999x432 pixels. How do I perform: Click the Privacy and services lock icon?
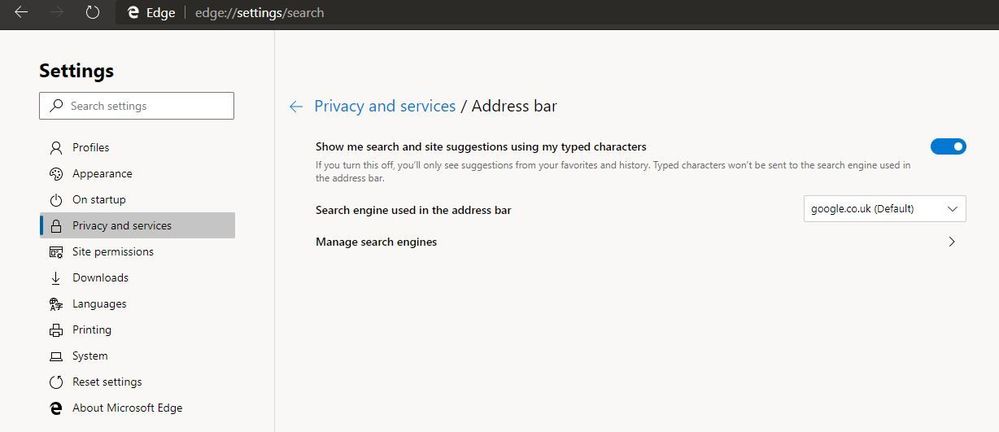(x=56, y=226)
